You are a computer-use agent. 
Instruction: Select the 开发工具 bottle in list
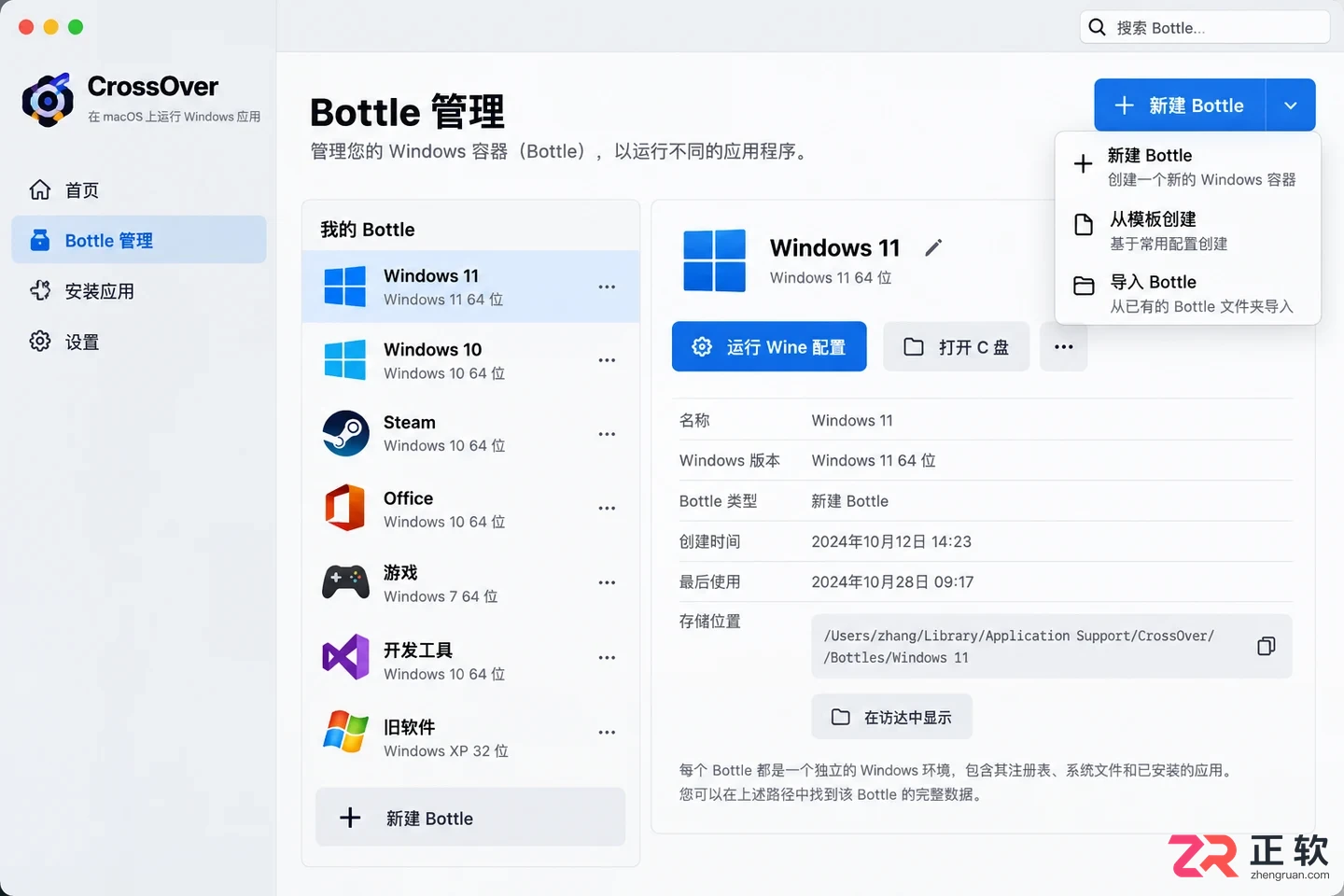coord(471,658)
